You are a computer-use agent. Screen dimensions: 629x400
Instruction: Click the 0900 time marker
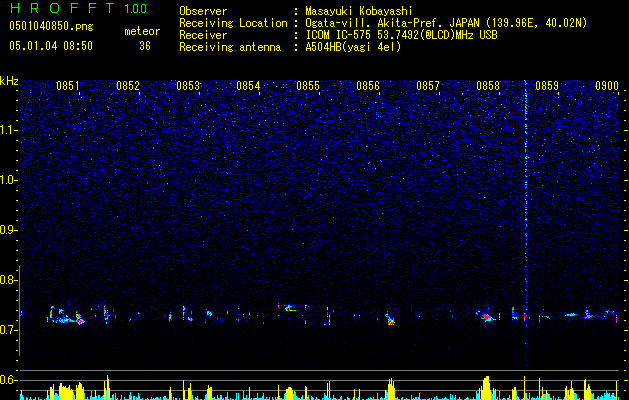point(607,86)
